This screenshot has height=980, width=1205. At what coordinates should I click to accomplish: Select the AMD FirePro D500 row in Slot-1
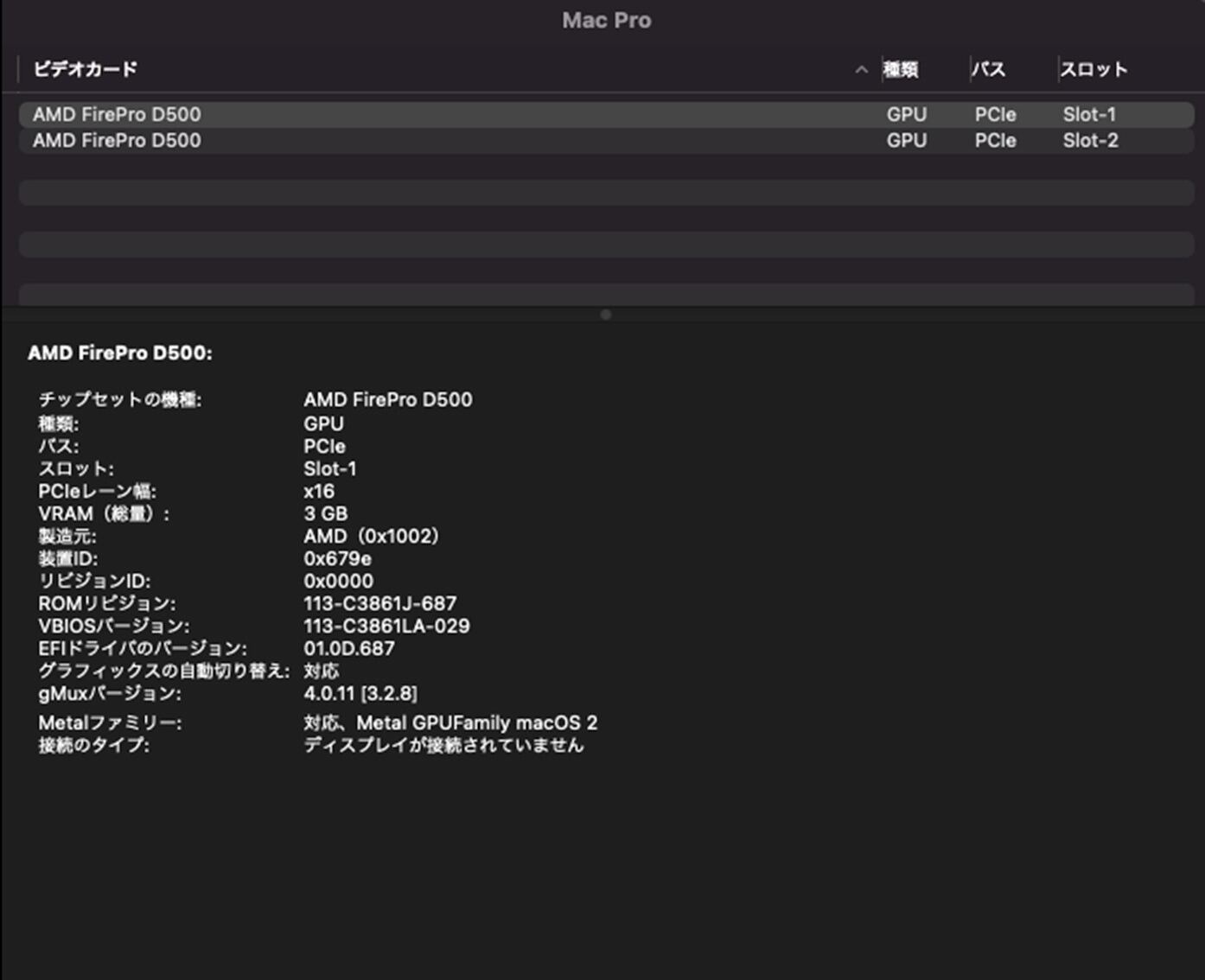(x=607, y=114)
